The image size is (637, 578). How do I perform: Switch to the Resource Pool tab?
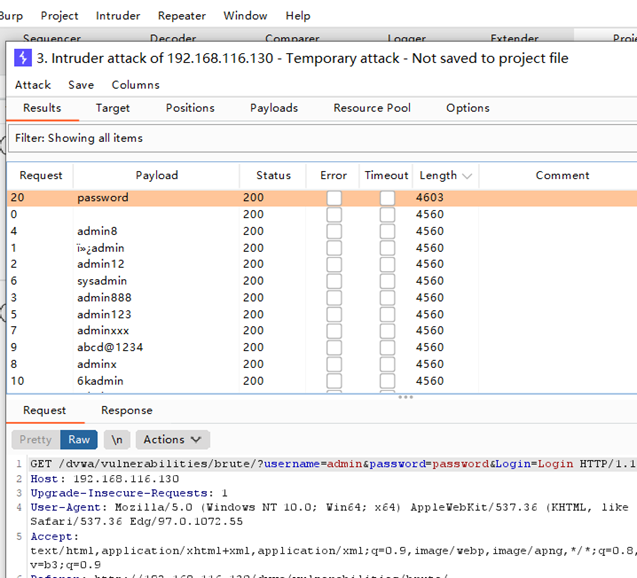click(x=372, y=108)
